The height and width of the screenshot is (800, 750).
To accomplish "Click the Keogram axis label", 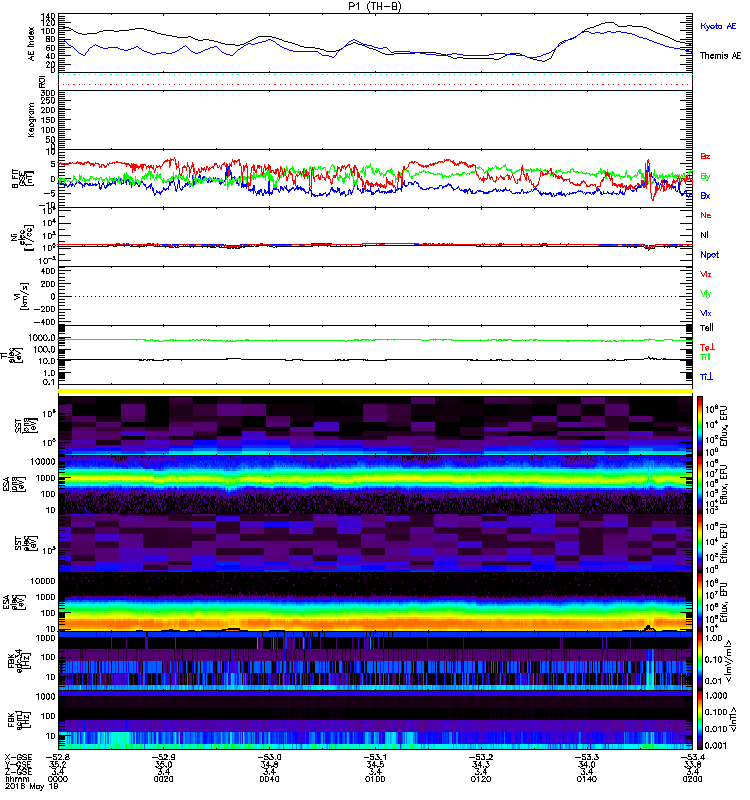I will click(32, 119).
